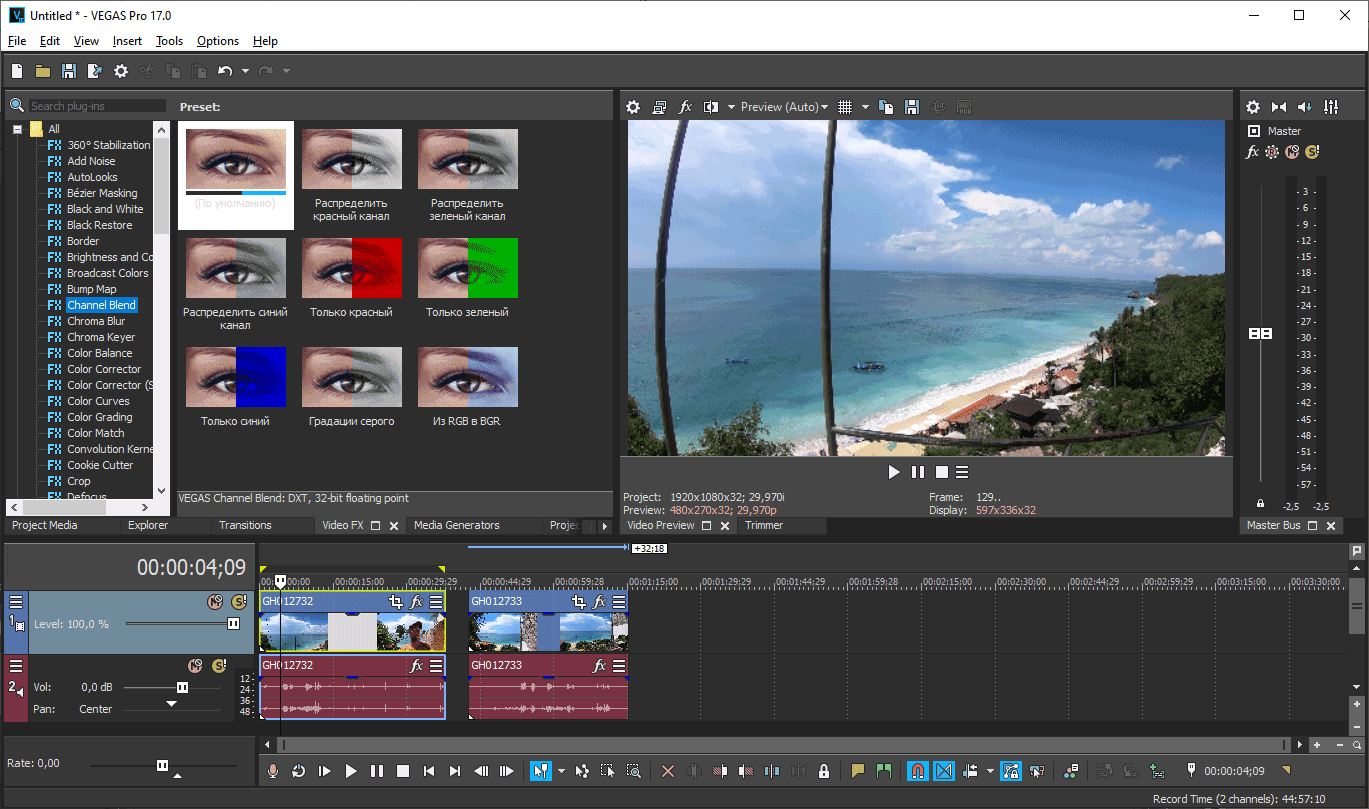1369x809 pixels.
Task: Open Video Output FX in the preview toolbar
Action: click(x=685, y=107)
